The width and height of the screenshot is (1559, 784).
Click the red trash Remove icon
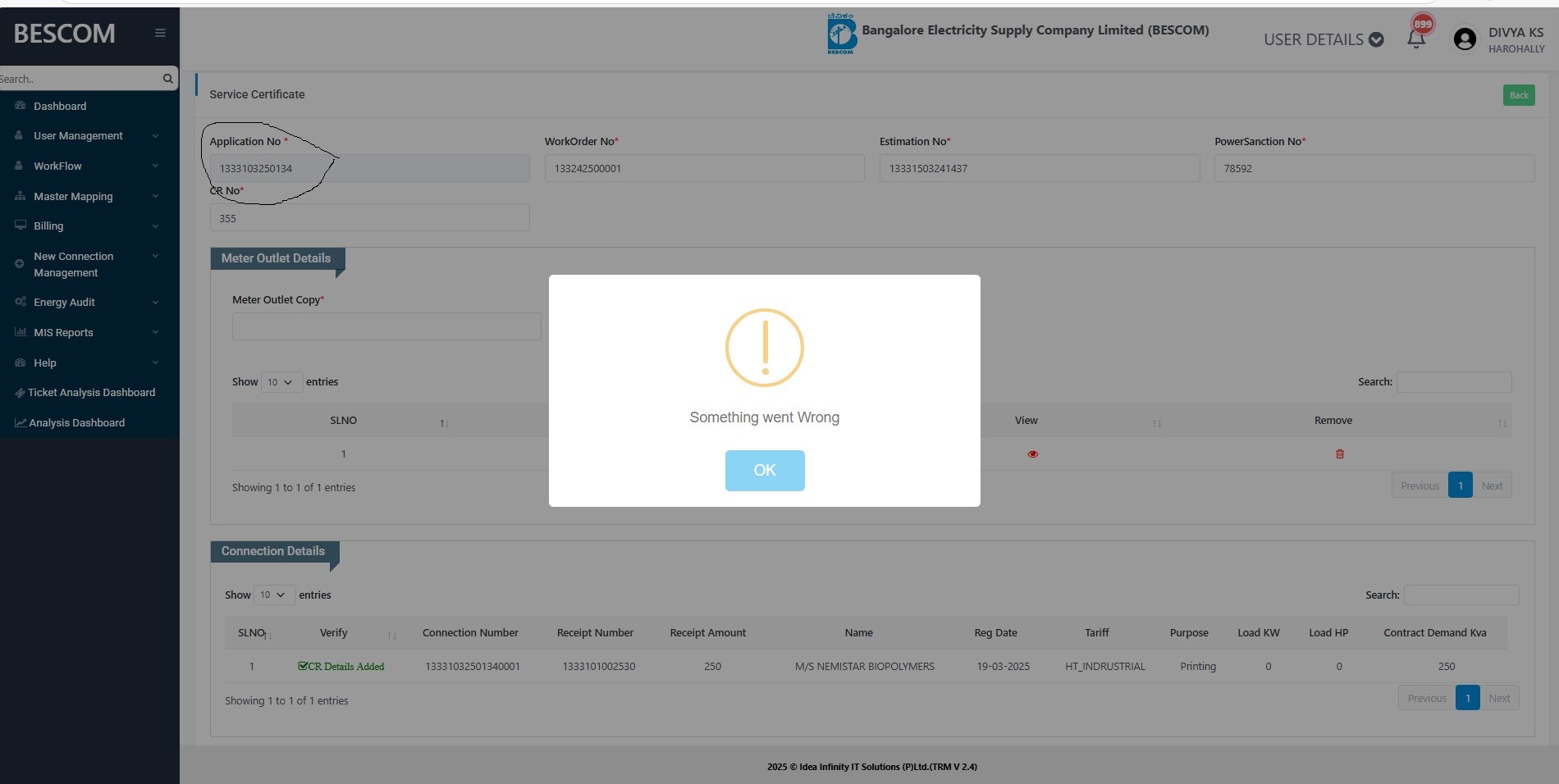(1340, 454)
